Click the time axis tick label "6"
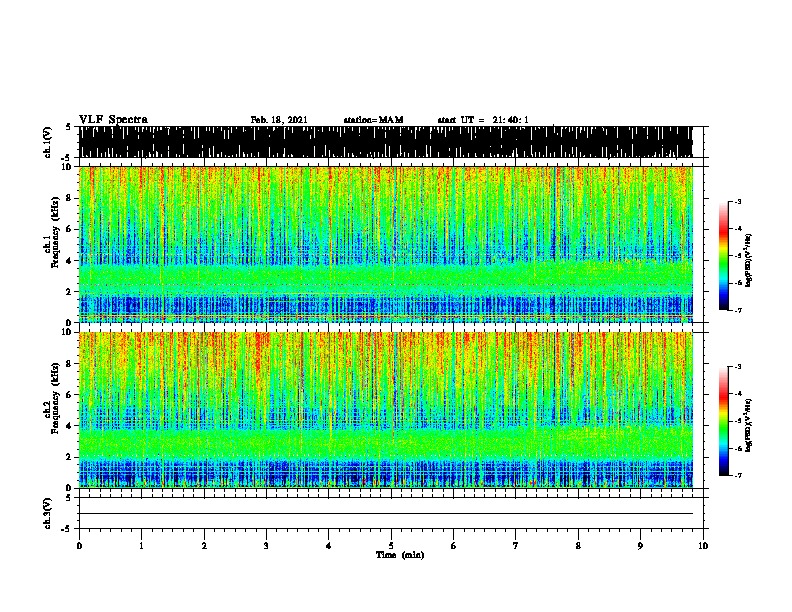The width and height of the screenshot is (792, 612). pyautogui.click(x=454, y=546)
